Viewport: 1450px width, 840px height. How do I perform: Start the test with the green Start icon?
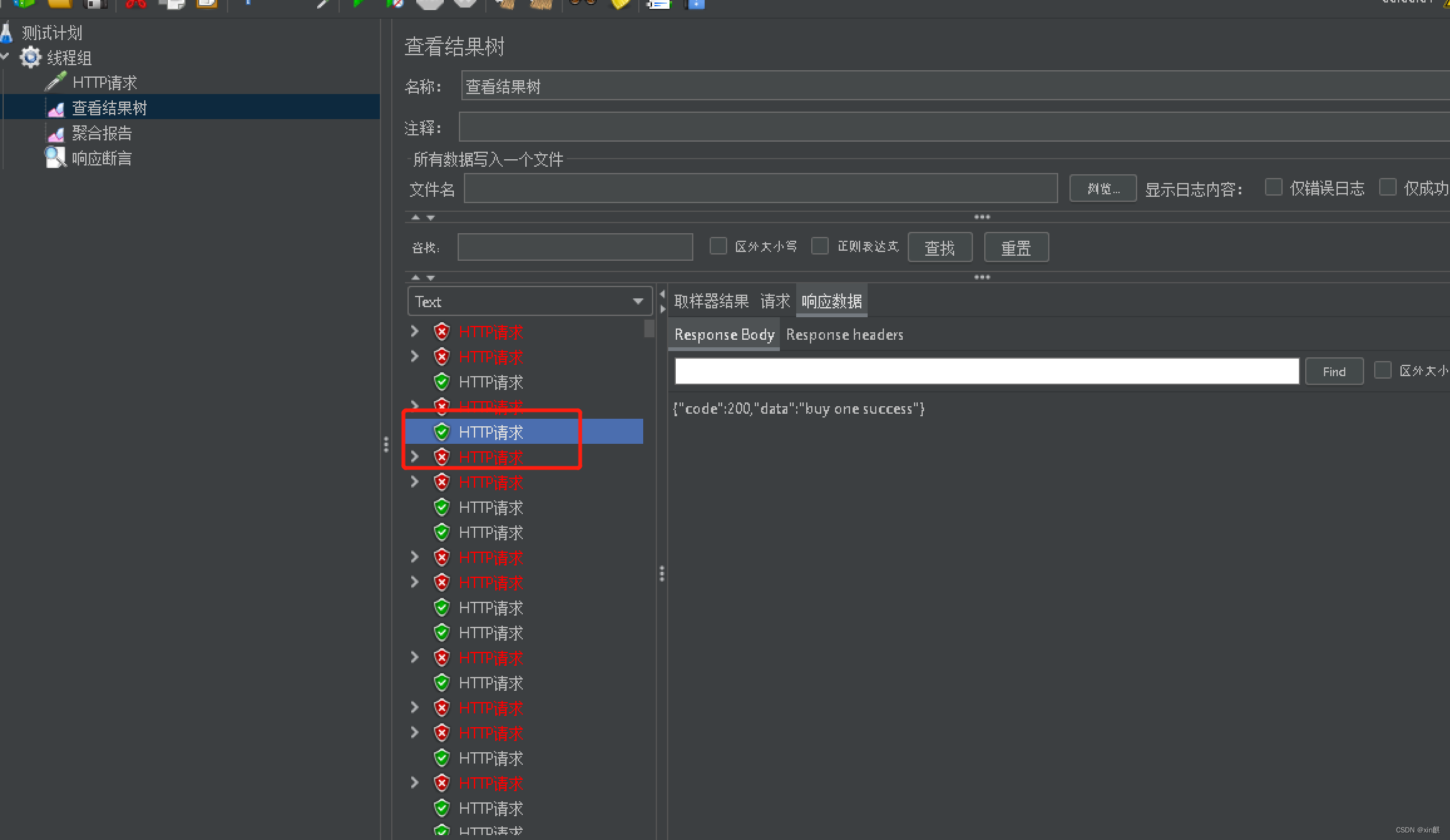coord(357,4)
